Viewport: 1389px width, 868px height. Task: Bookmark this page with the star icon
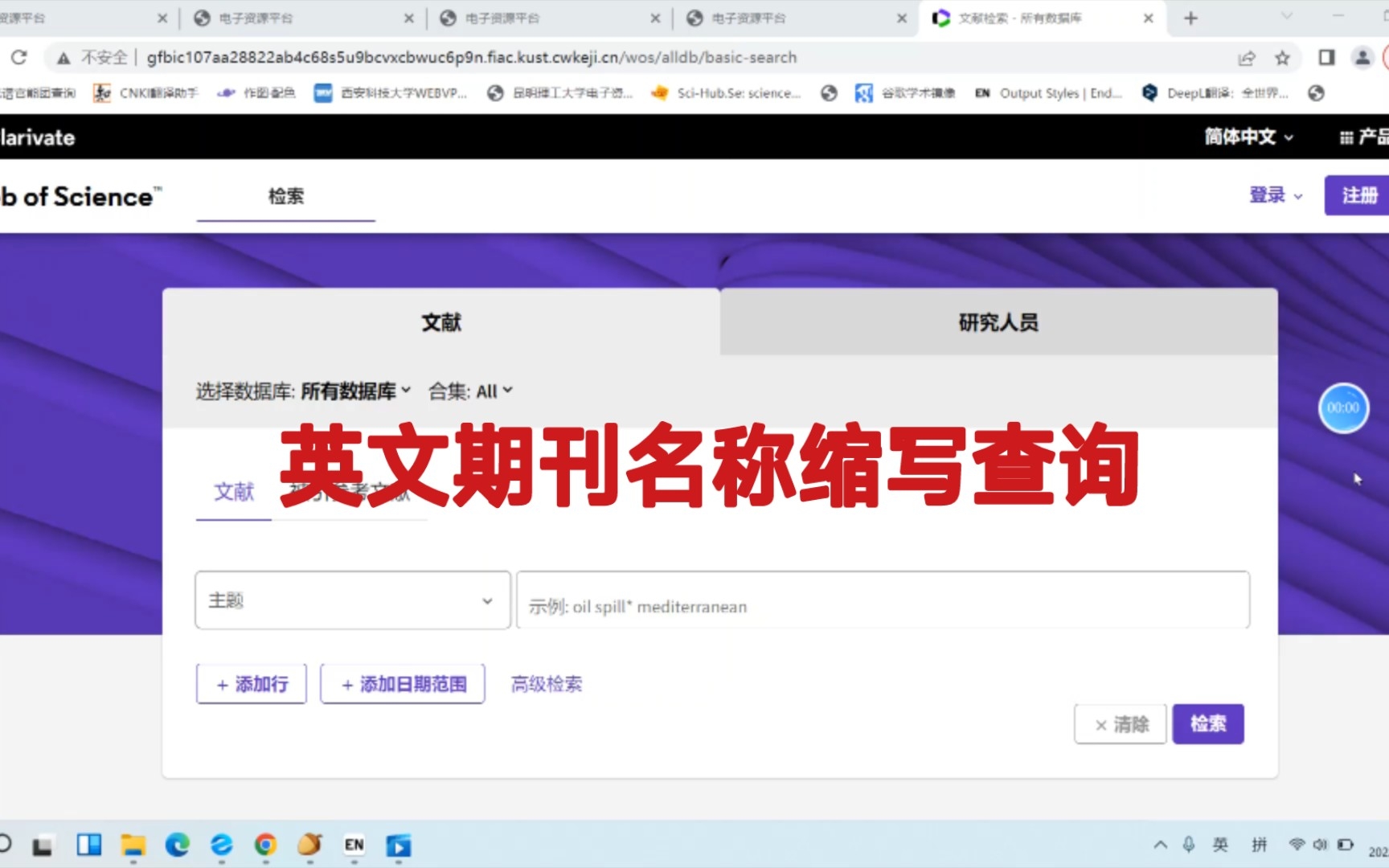tap(1282, 58)
